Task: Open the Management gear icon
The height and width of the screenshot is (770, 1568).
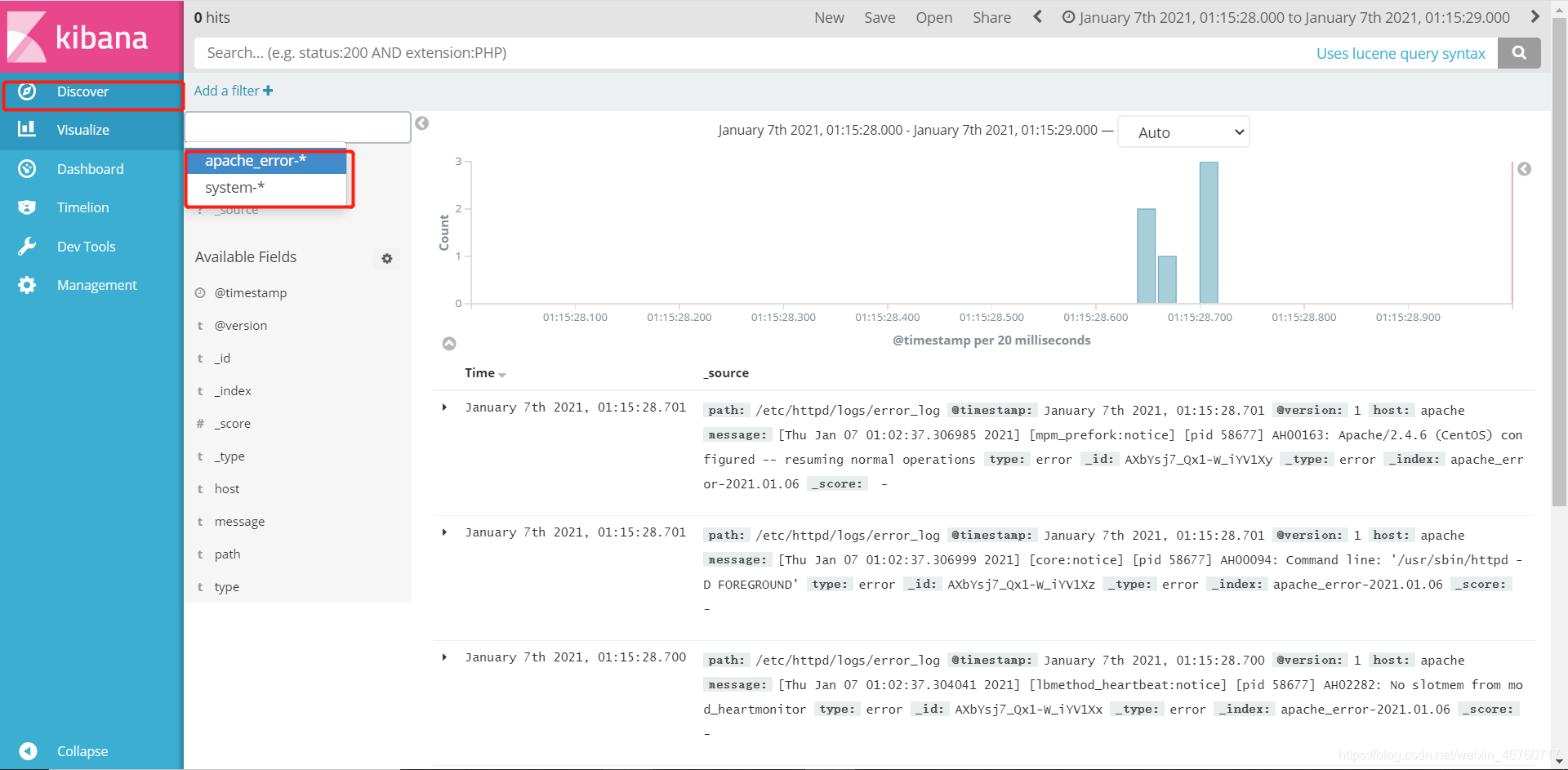Action: (27, 285)
